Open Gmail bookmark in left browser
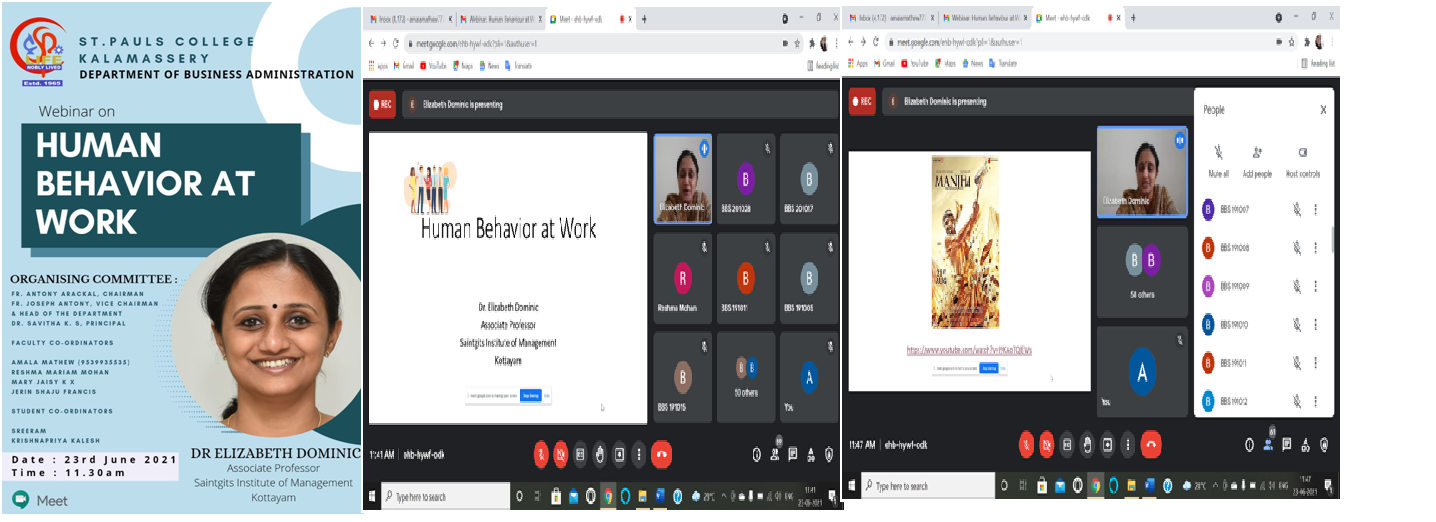Screen dimensions: 1436x522 click(x=402, y=65)
